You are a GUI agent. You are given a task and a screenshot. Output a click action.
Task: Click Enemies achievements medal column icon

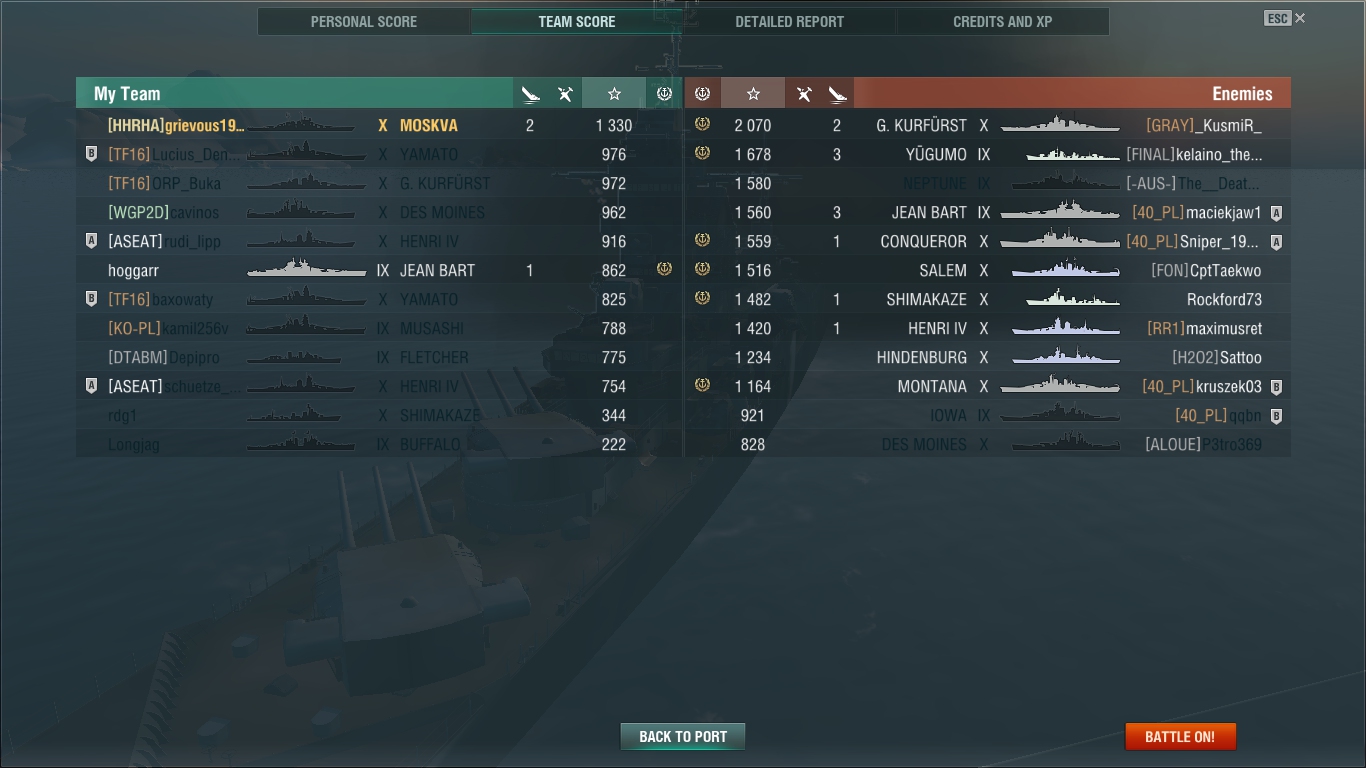point(702,94)
